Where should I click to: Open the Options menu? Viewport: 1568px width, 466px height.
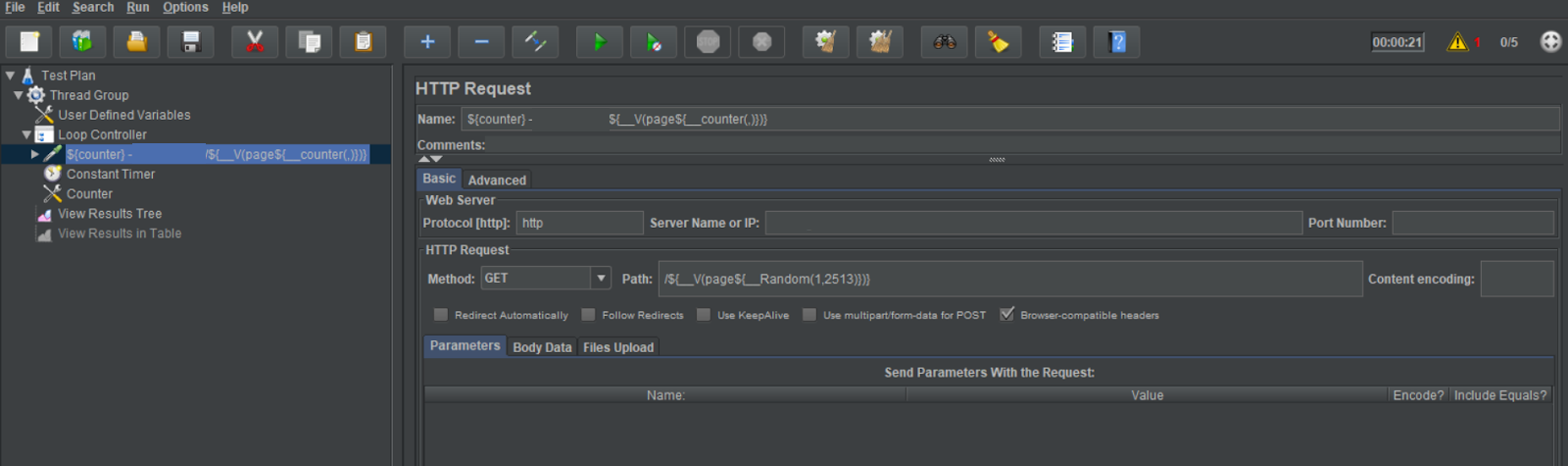[185, 7]
